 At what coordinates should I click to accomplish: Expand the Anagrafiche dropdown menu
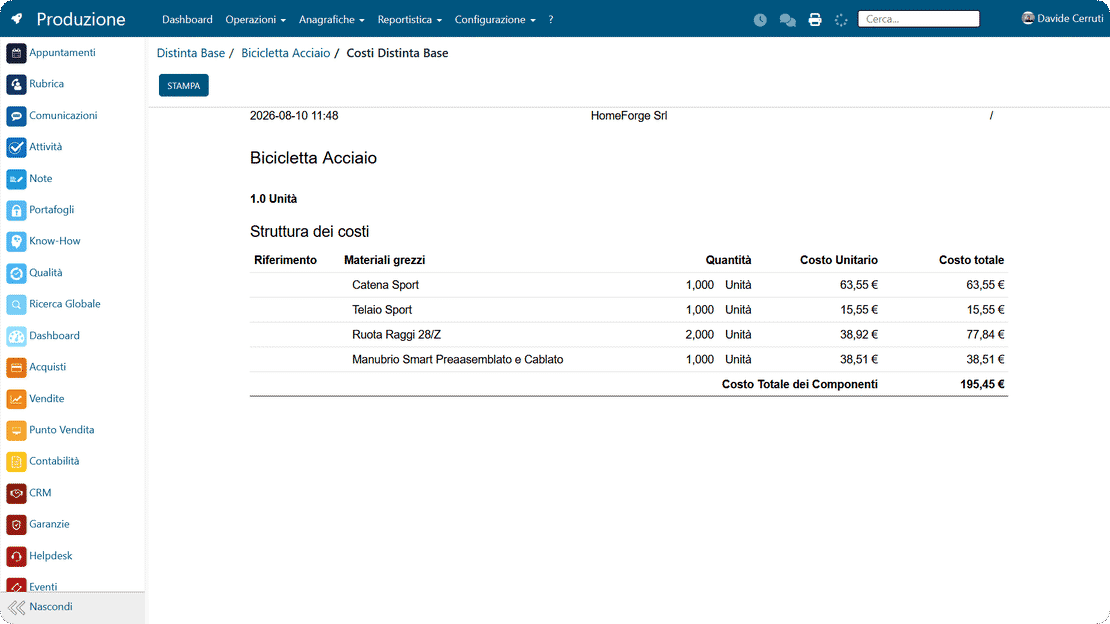click(331, 20)
